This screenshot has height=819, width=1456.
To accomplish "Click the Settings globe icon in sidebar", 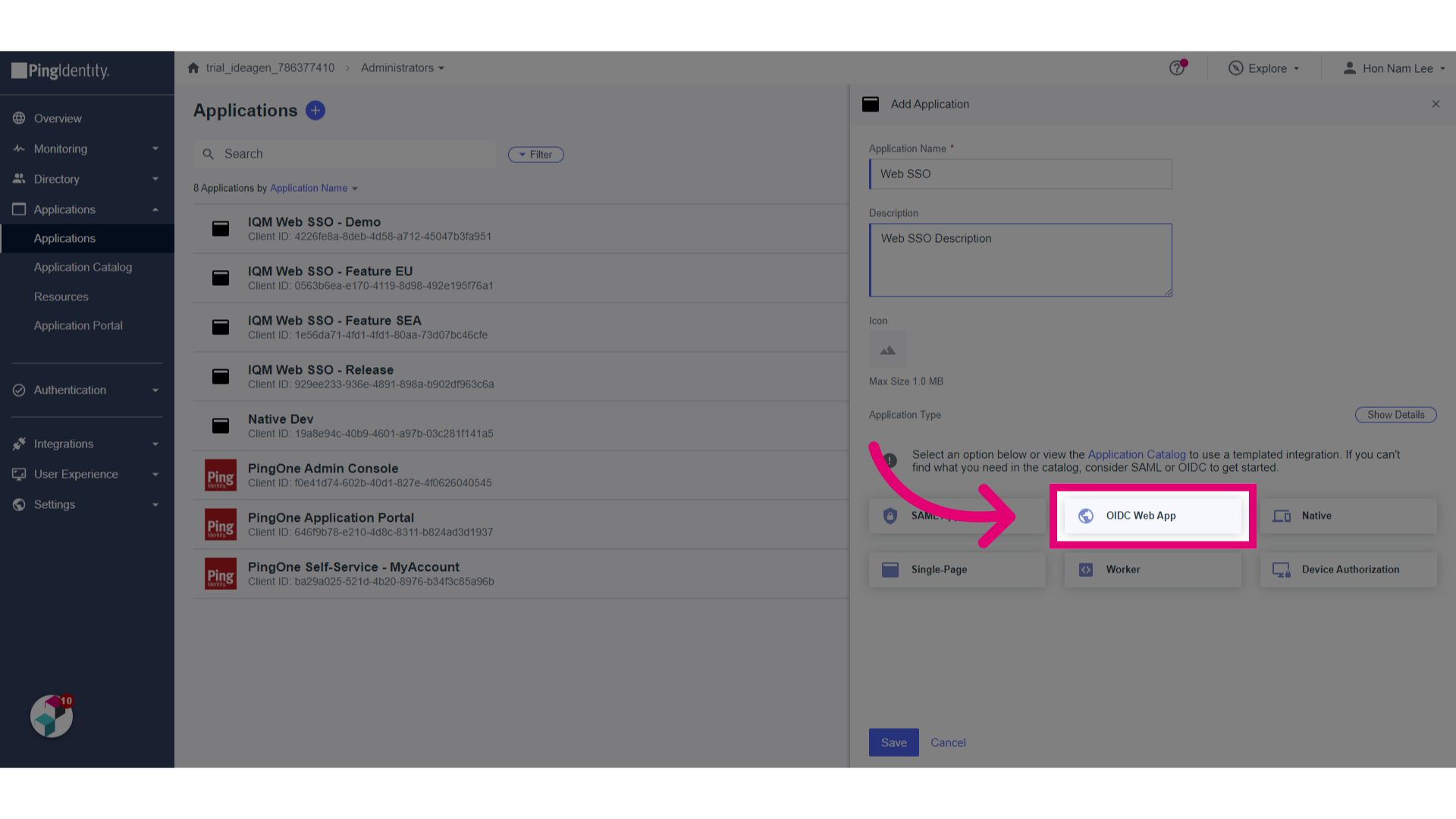I will coord(19,504).
